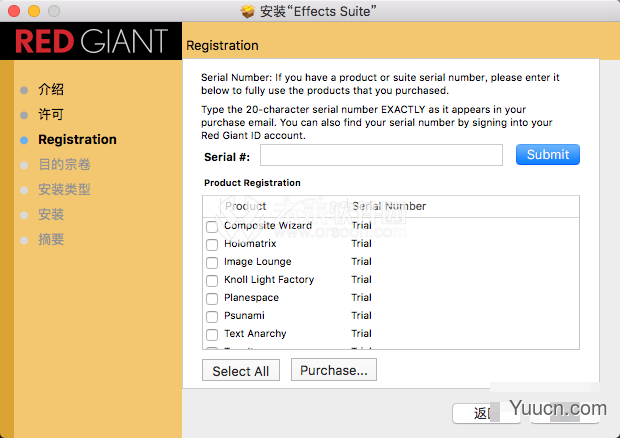Check the Text Anarchy checkbox
The width and height of the screenshot is (620, 438).
[x=212, y=335]
